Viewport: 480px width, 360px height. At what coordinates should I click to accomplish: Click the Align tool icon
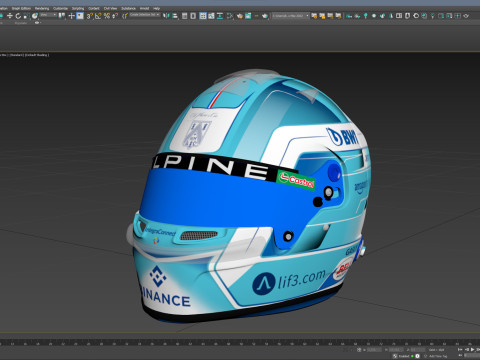[x=175, y=16]
